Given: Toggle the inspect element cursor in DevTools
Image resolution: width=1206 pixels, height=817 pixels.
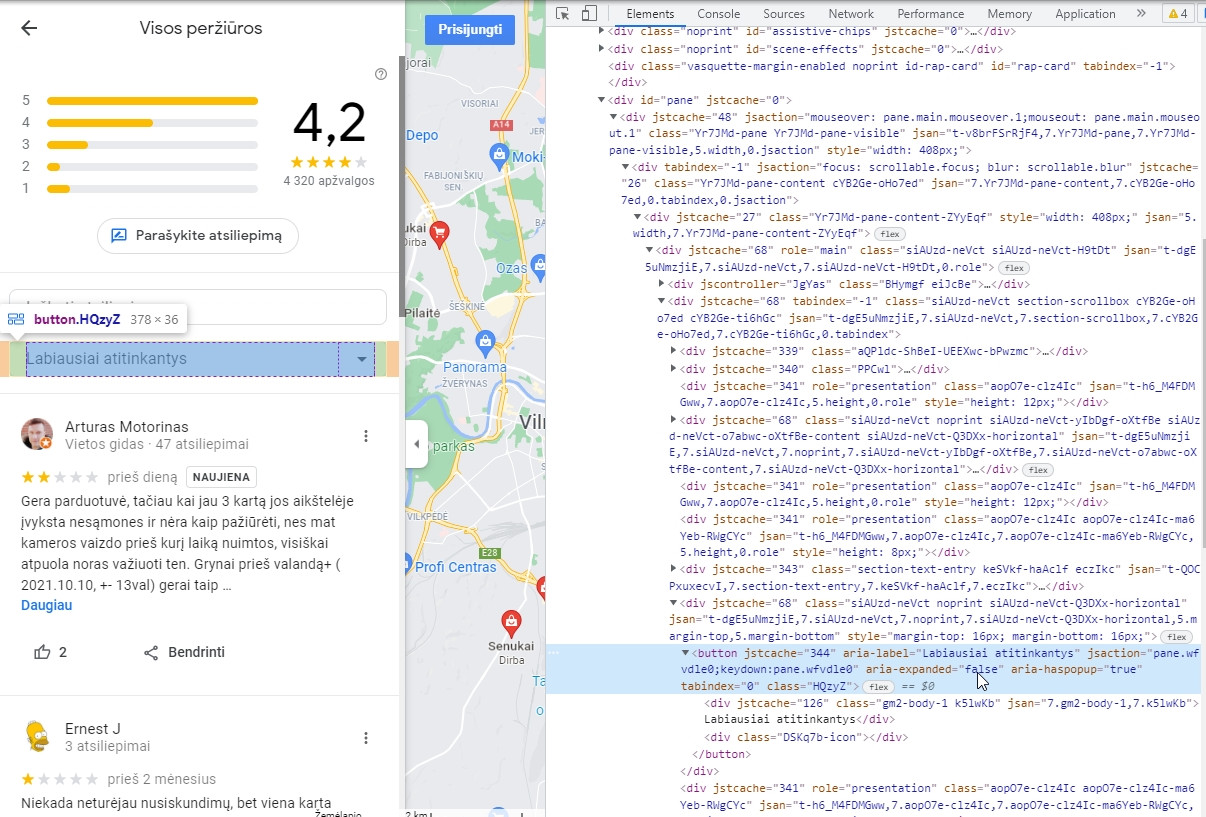Looking at the screenshot, I should (x=564, y=13).
